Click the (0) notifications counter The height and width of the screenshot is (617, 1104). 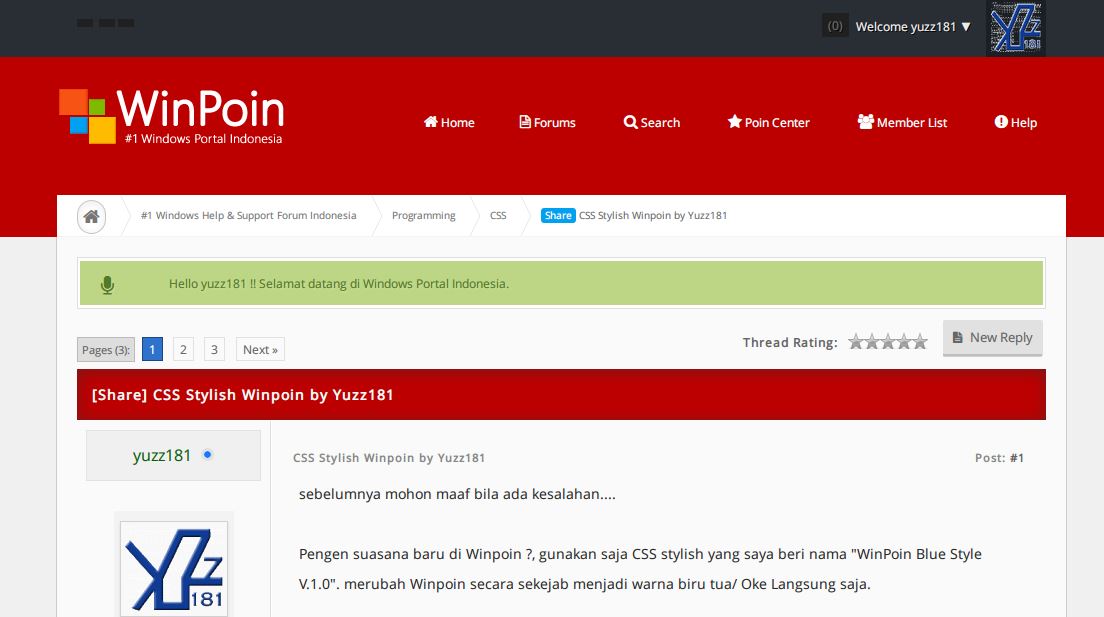click(x=835, y=26)
